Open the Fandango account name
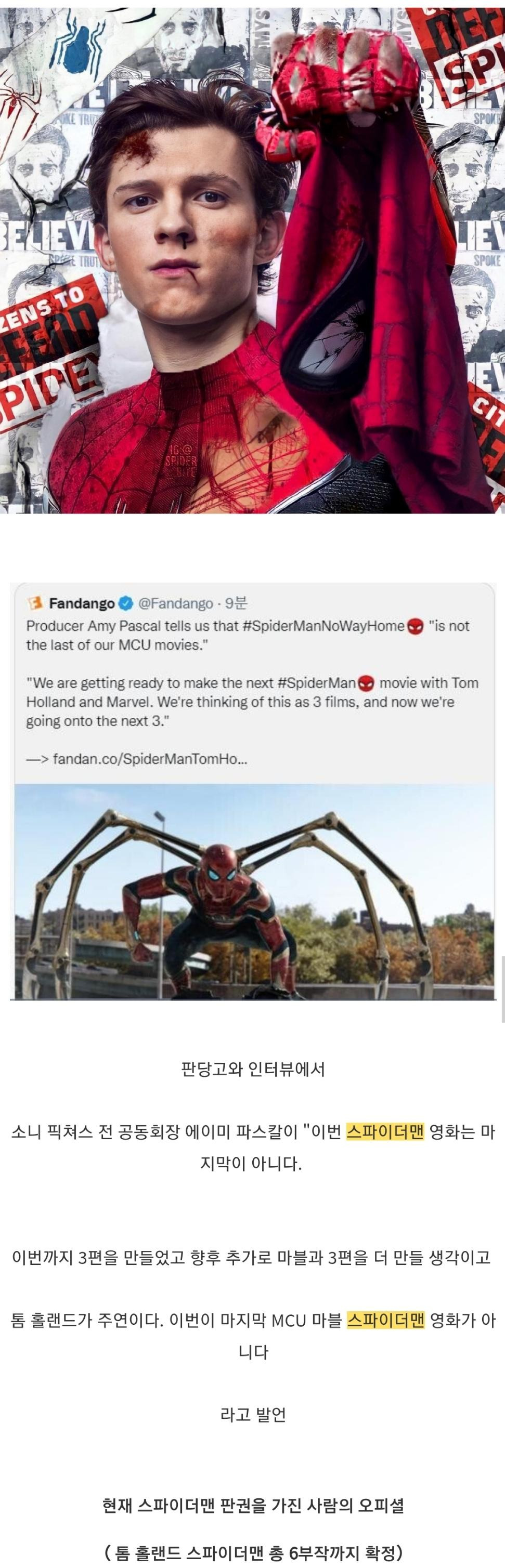The height and width of the screenshot is (1568, 505). (82, 604)
